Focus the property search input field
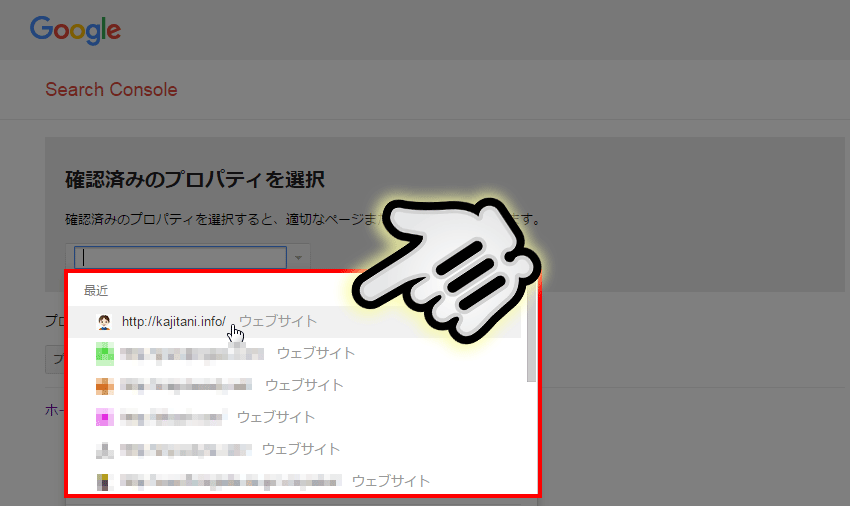850x506 pixels. [x=181, y=258]
